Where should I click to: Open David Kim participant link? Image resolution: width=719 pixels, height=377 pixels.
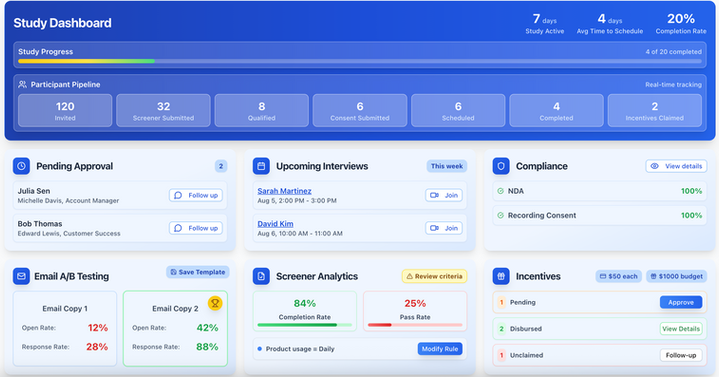pos(275,224)
